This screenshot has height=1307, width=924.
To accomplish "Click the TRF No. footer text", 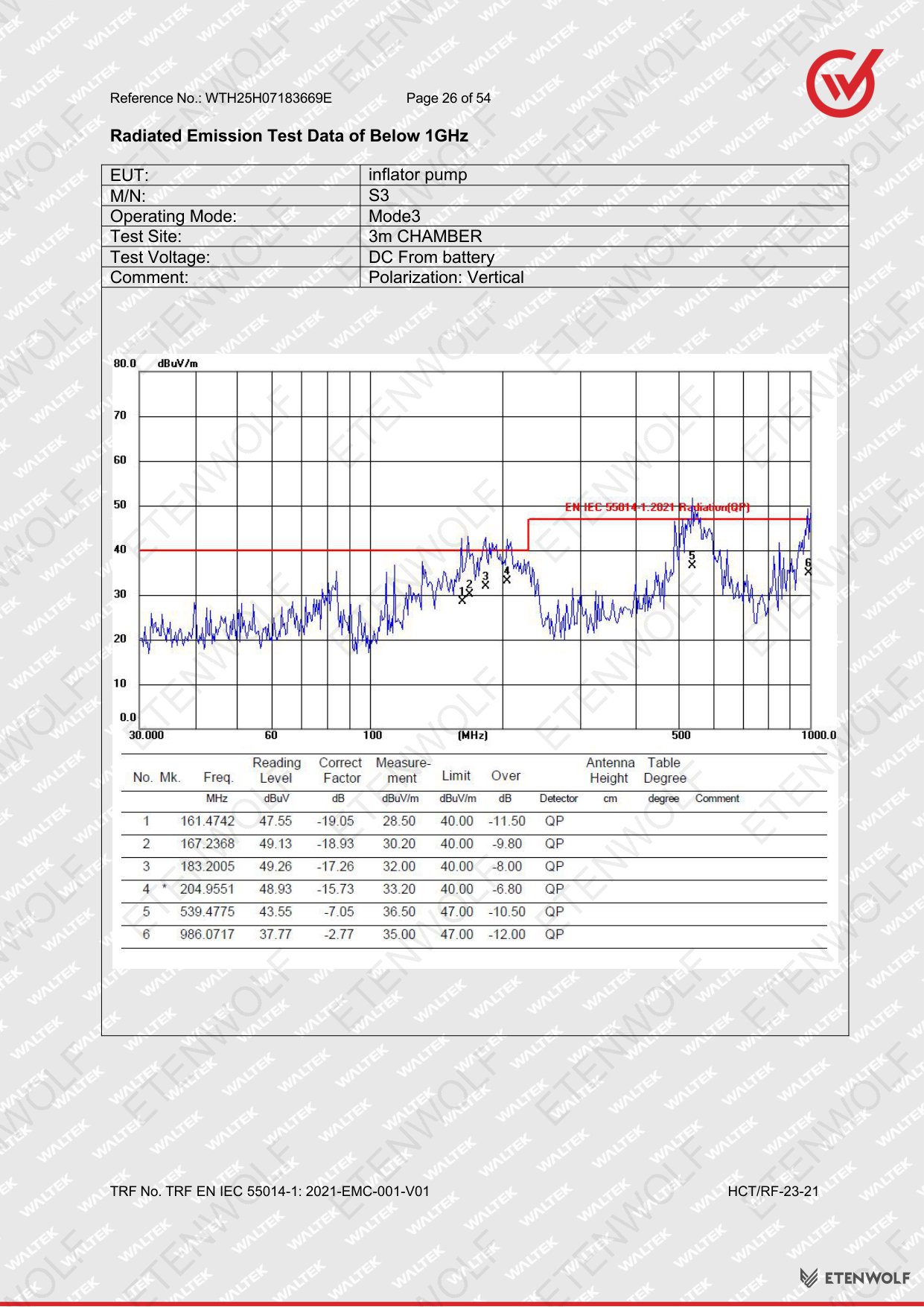I will click(270, 1192).
